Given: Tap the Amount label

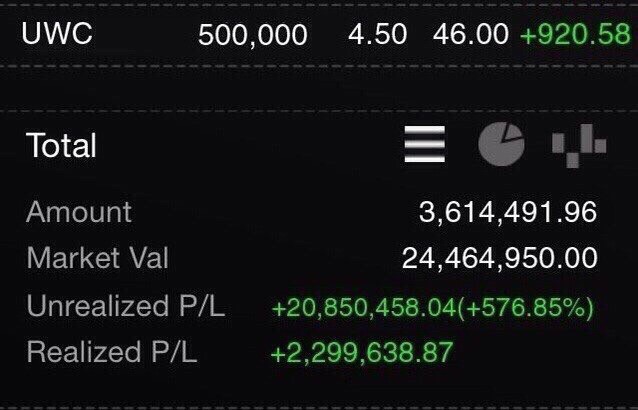Looking at the screenshot, I should [x=79, y=212].
